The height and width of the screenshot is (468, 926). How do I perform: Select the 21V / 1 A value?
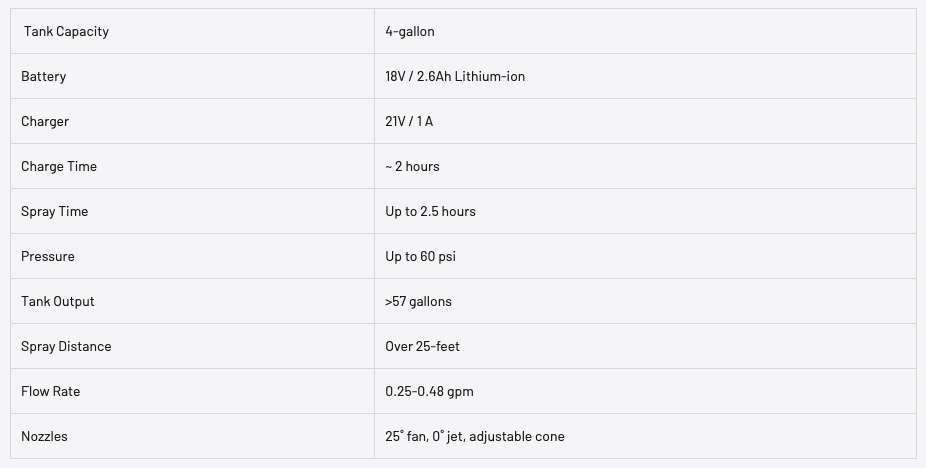(x=409, y=121)
